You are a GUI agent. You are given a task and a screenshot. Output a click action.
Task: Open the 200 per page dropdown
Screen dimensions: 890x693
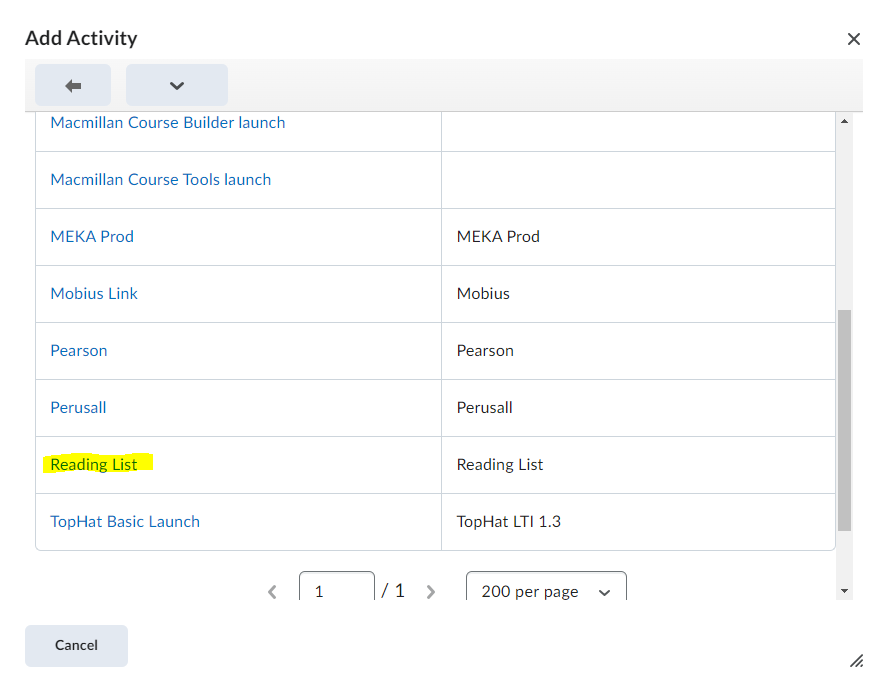[546, 586]
